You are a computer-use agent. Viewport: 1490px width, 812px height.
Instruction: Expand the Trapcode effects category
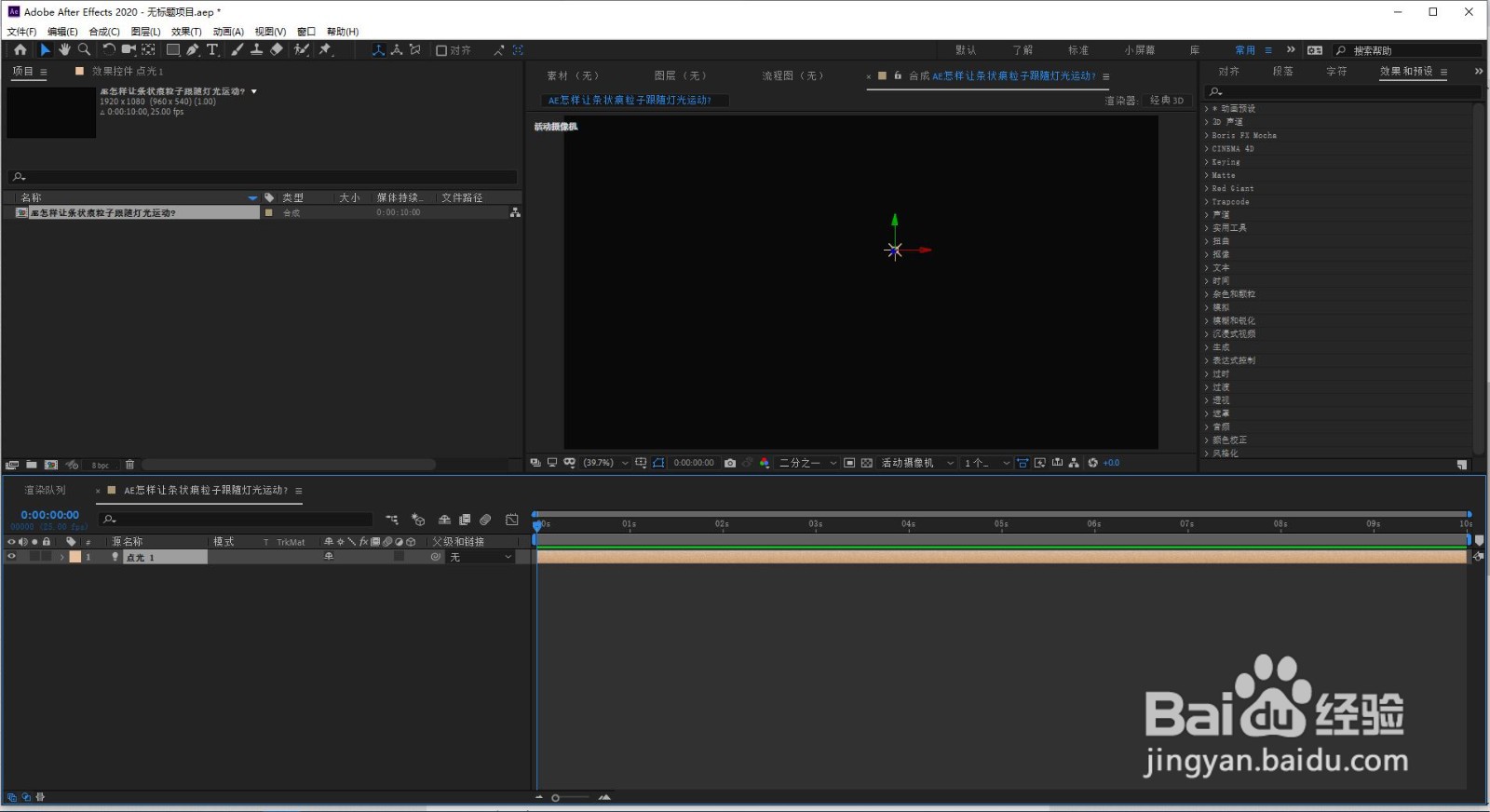click(1207, 202)
